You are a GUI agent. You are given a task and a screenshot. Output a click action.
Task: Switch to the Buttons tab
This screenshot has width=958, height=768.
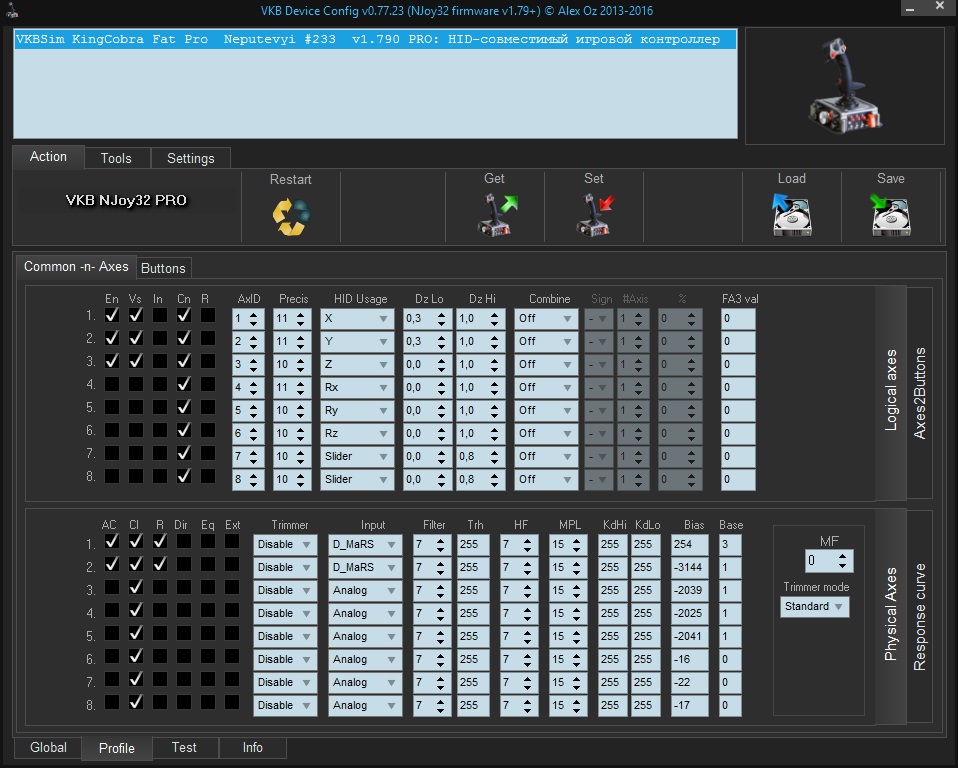click(x=163, y=268)
